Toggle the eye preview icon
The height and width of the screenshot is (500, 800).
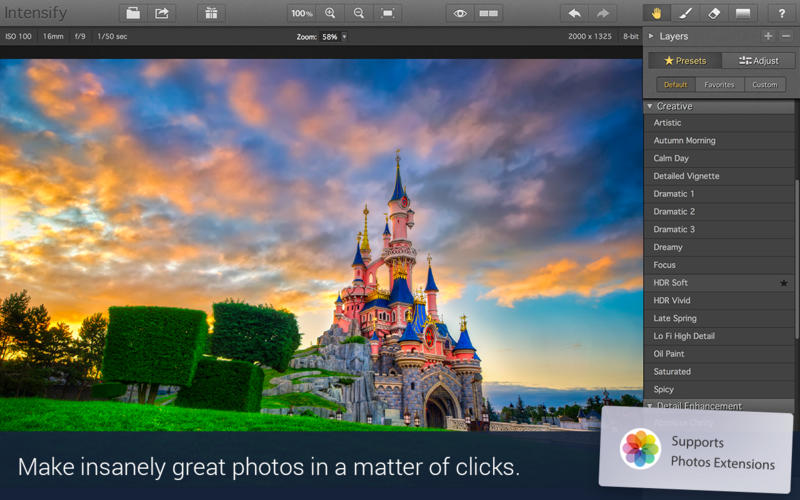[x=460, y=13]
